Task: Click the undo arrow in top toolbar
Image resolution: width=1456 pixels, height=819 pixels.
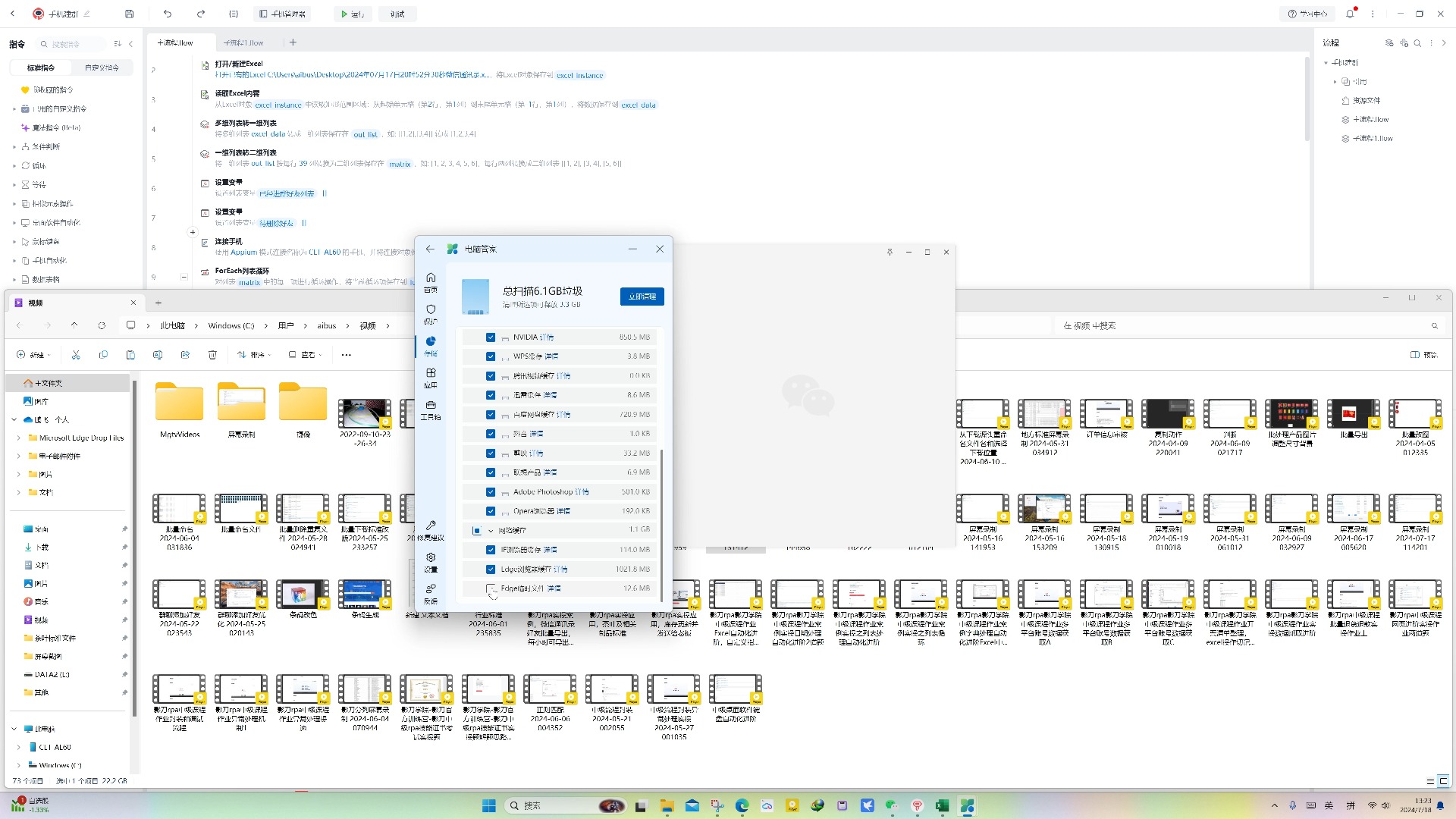Action: point(168,14)
